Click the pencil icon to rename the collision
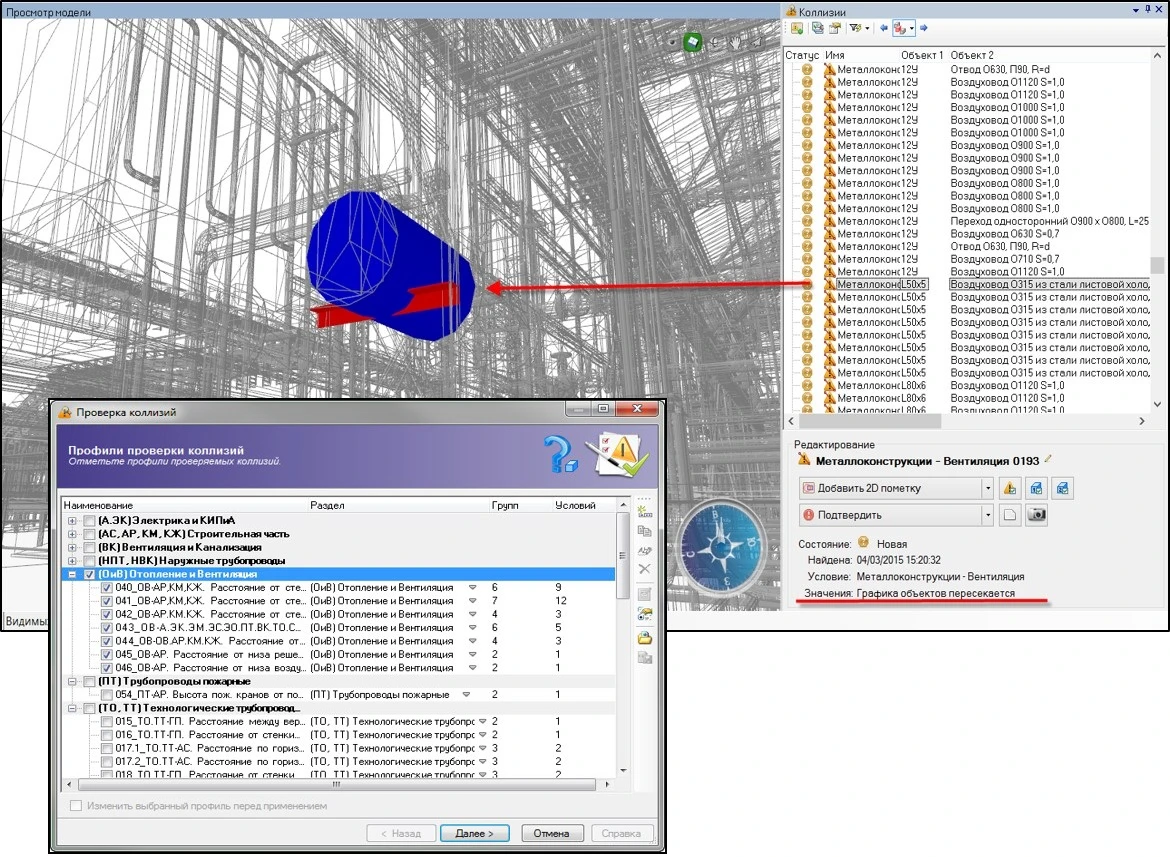Viewport: 1170px width, 857px height. (1049, 459)
